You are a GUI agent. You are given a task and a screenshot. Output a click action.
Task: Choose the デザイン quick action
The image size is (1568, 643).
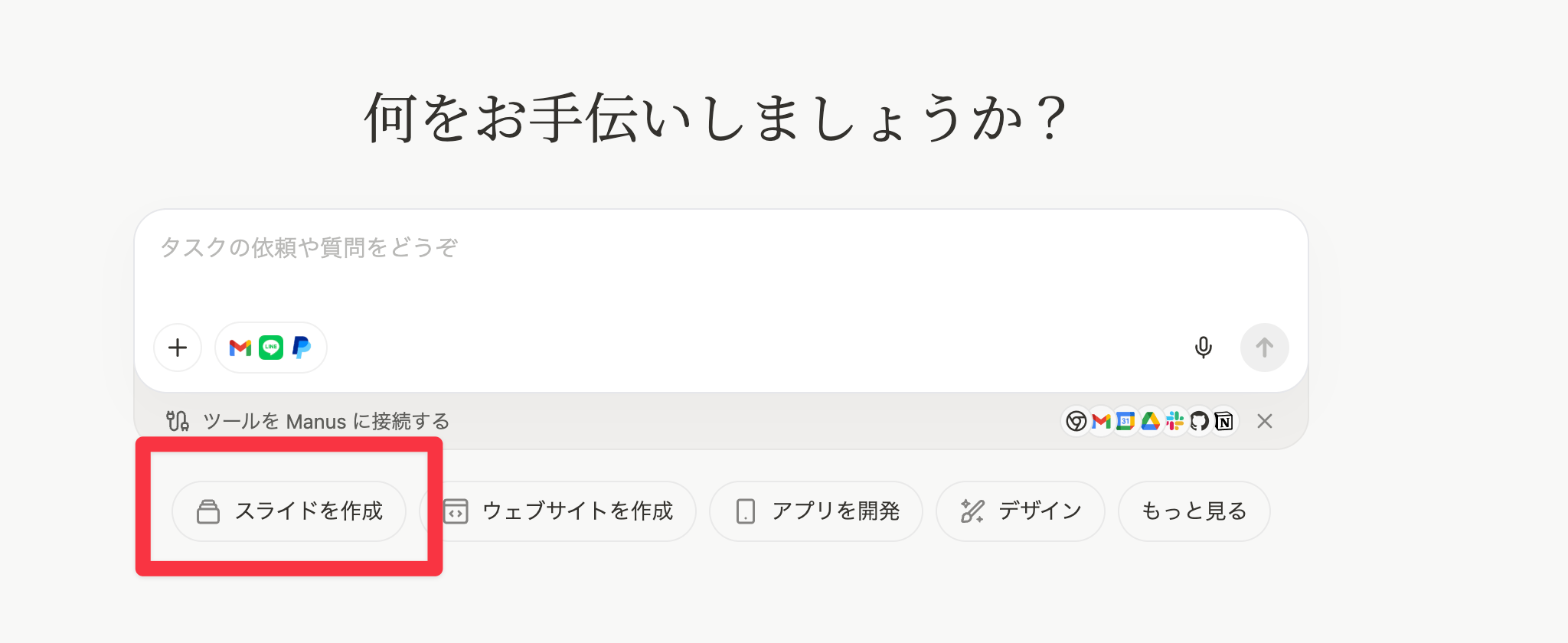pyautogui.click(x=1020, y=511)
